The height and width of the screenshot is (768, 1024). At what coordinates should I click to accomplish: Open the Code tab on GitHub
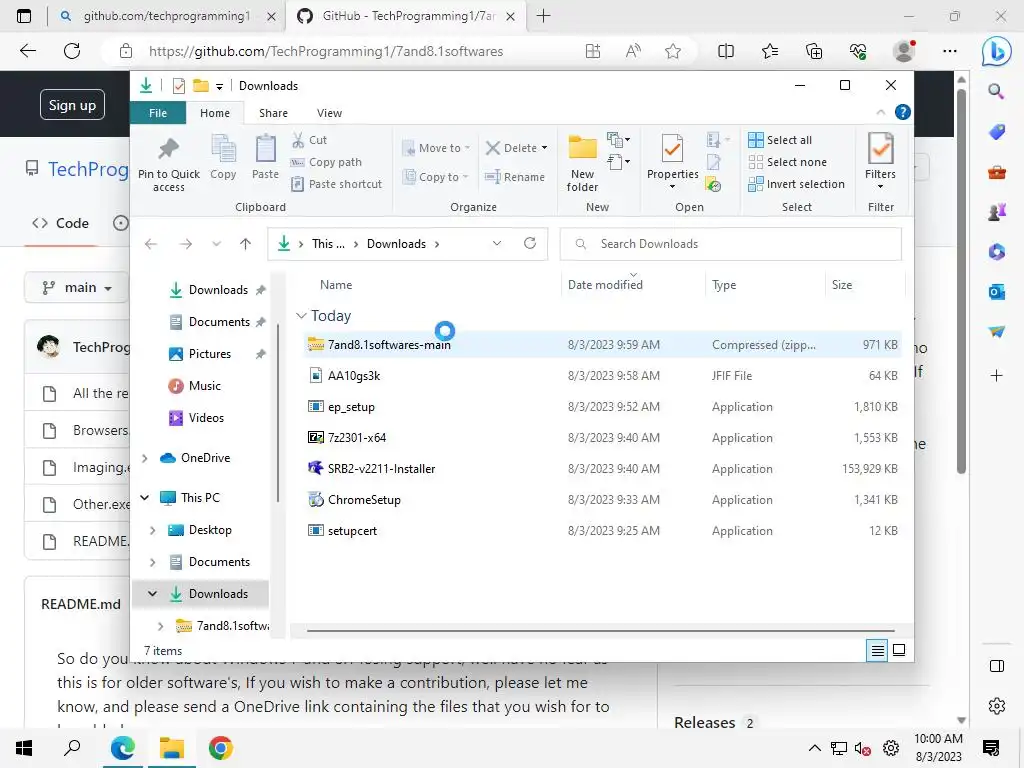(61, 223)
